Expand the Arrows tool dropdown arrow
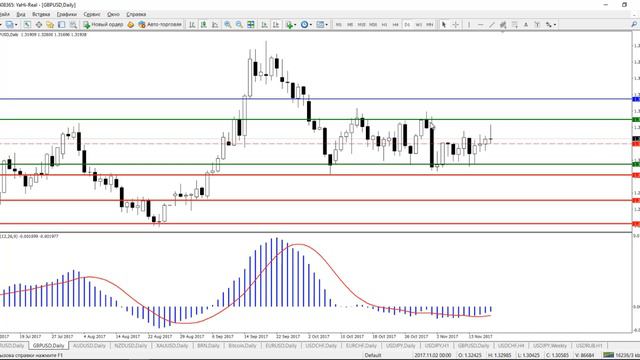The height and width of the screenshot is (360, 640). pyautogui.click(x=555, y=24)
